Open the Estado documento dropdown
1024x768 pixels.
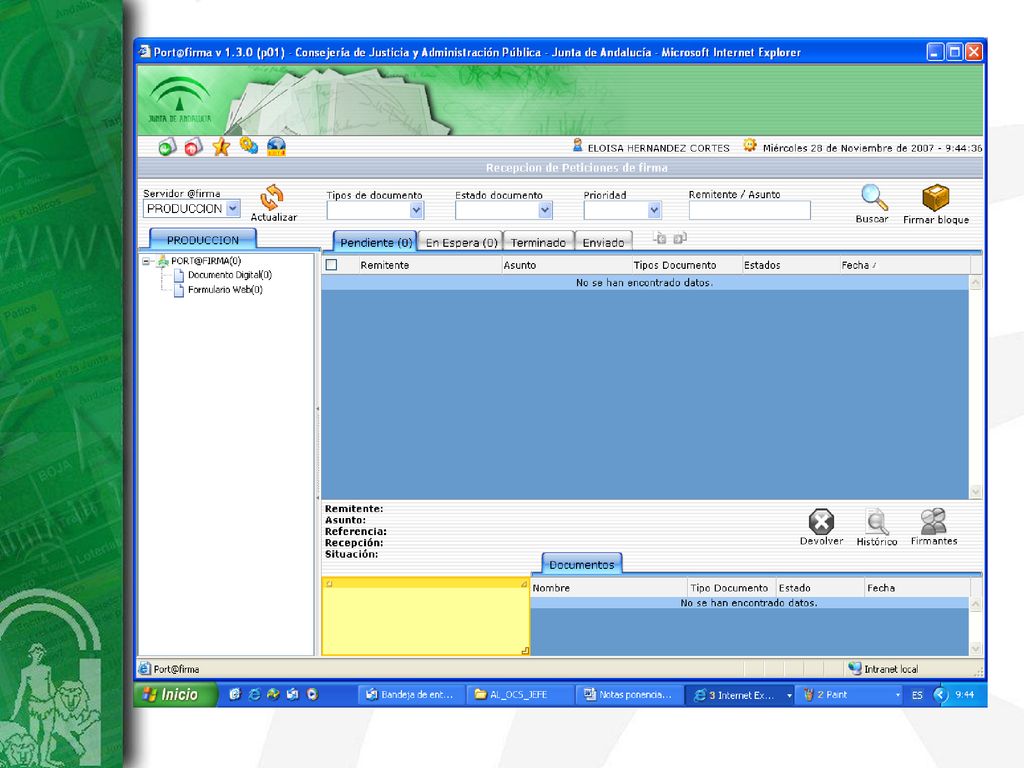[545, 210]
